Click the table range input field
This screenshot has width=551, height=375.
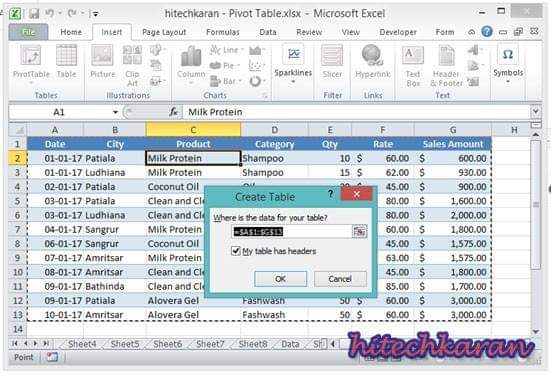tap(292, 232)
